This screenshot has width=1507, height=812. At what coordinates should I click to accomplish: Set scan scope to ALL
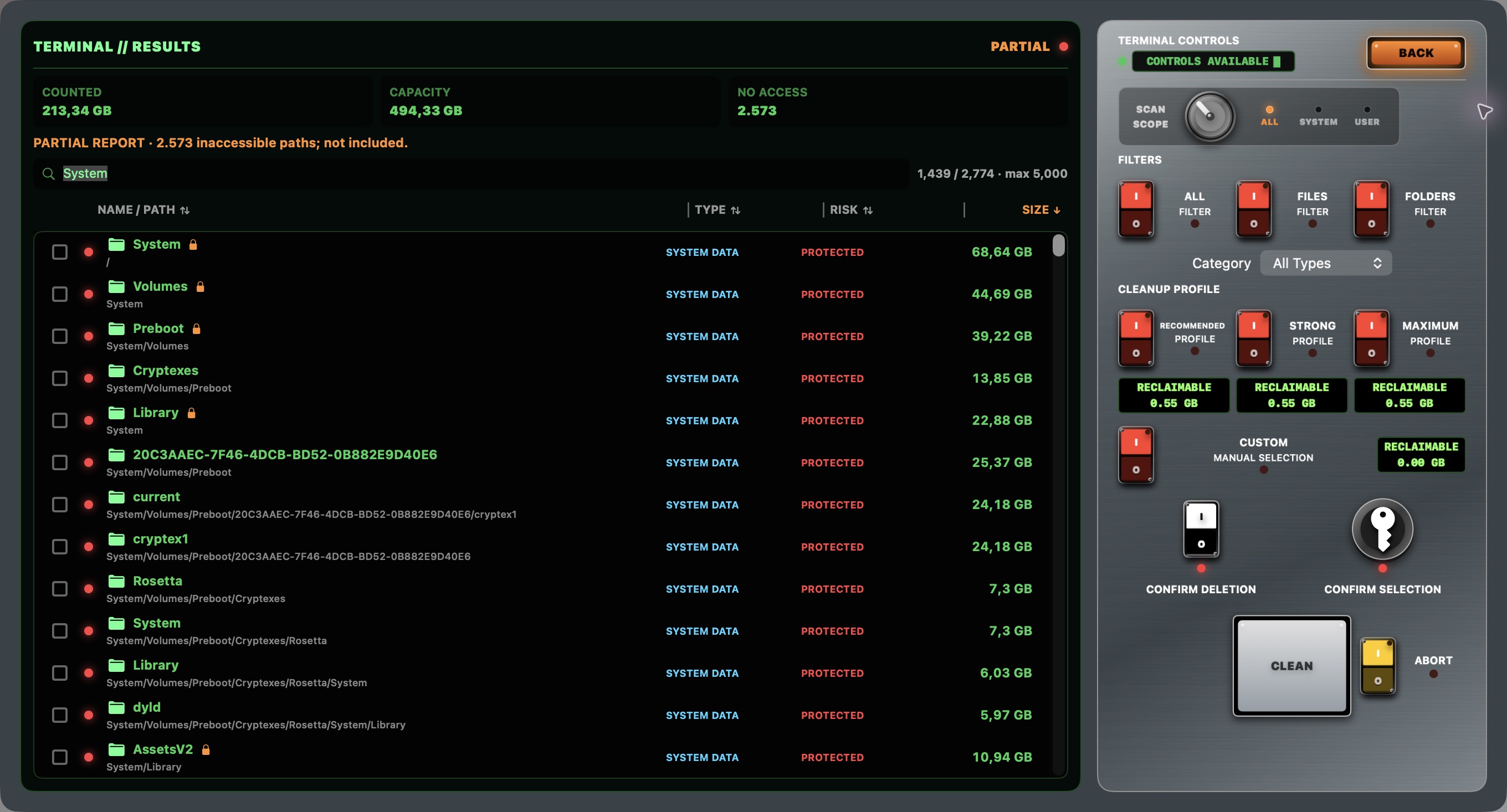pyautogui.click(x=1269, y=116)
